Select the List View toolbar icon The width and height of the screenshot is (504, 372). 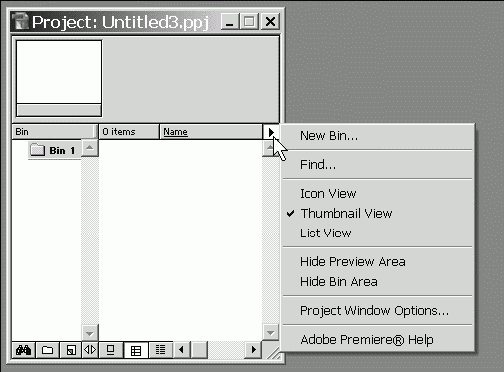click(160, 350)
